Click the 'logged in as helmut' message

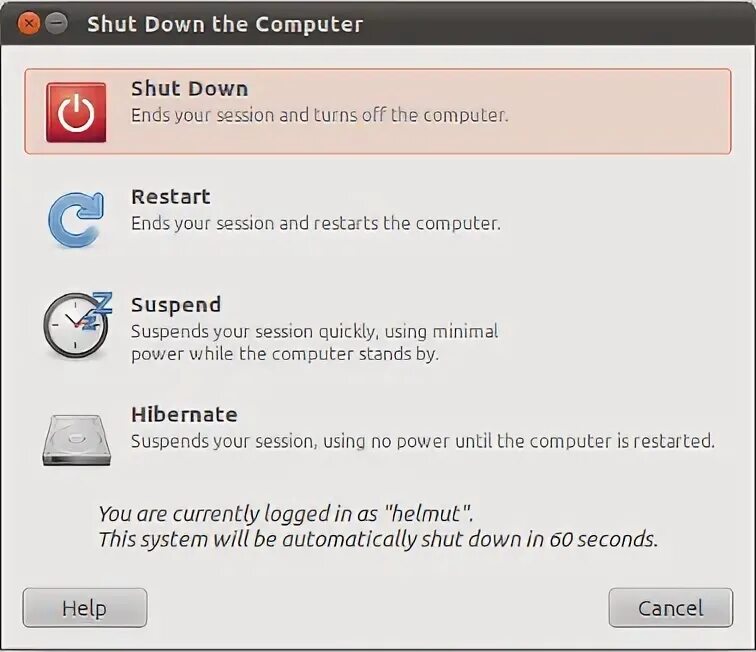pos(286,514)
